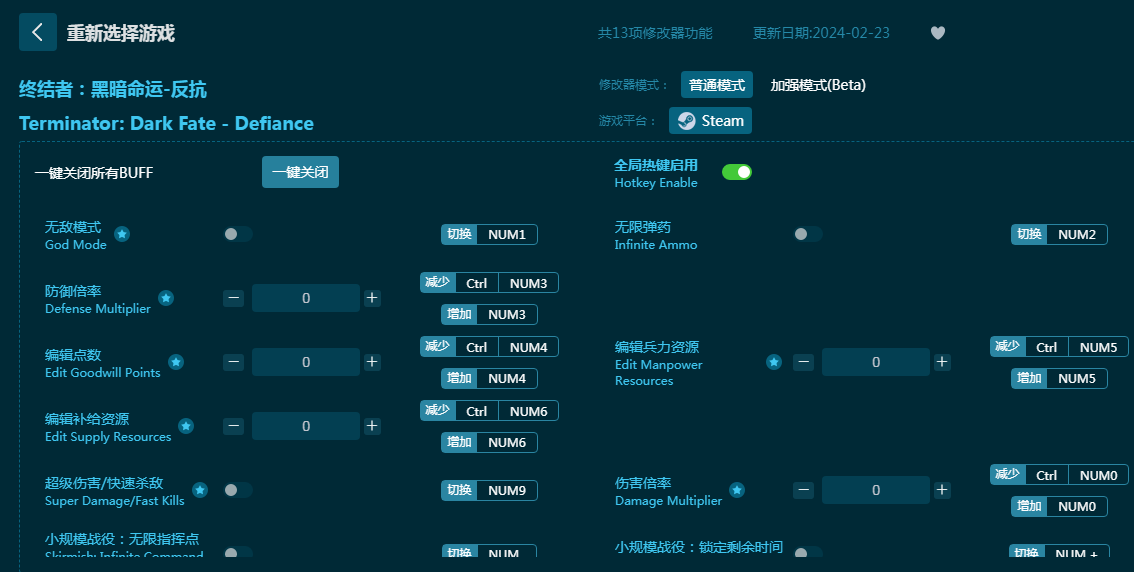The image size is (1134, 572).
Task: Click the back arrow icon
Action: 38,33
